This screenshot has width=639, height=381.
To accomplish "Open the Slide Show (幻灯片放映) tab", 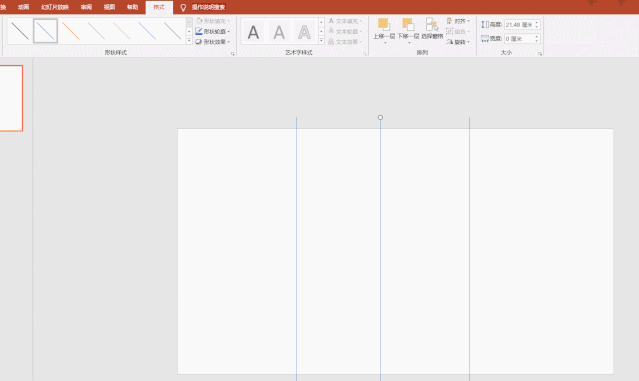I will point(55,7).
